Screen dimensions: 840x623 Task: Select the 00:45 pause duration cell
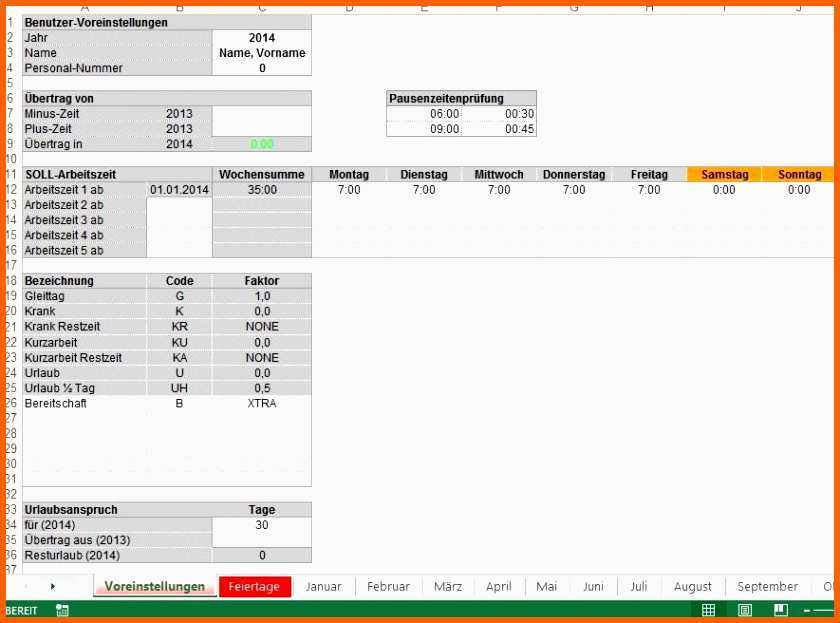click(x=499, y=129)
